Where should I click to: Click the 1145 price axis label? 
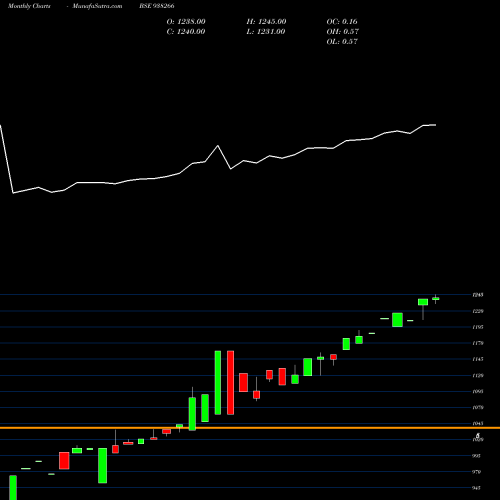click(478, 359)
